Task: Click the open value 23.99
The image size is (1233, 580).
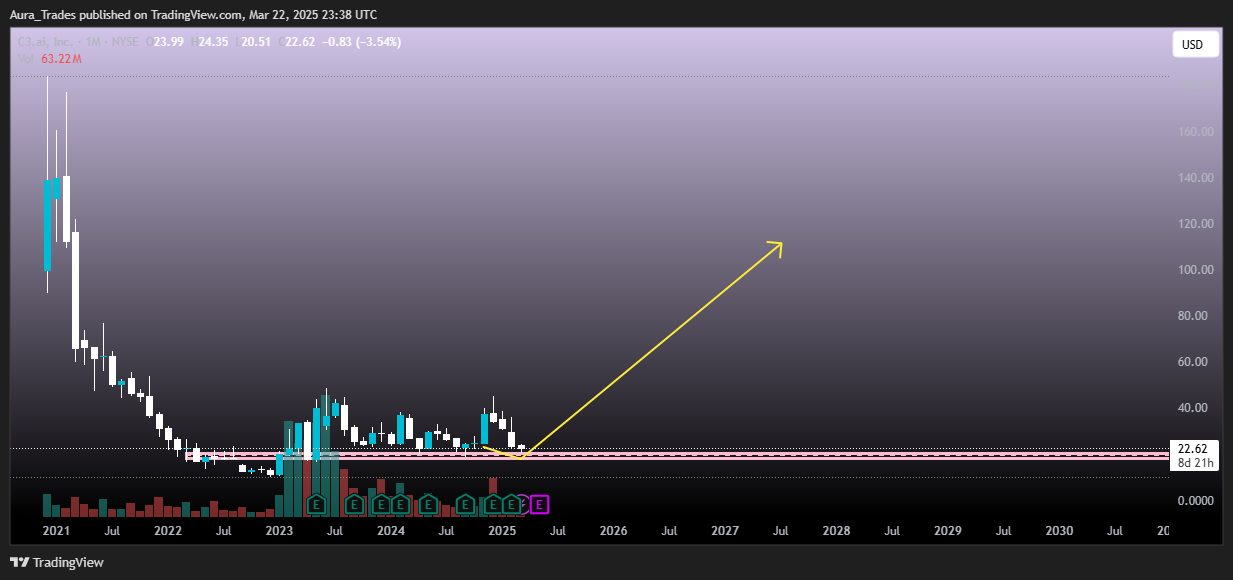Action: coord(168,42)
